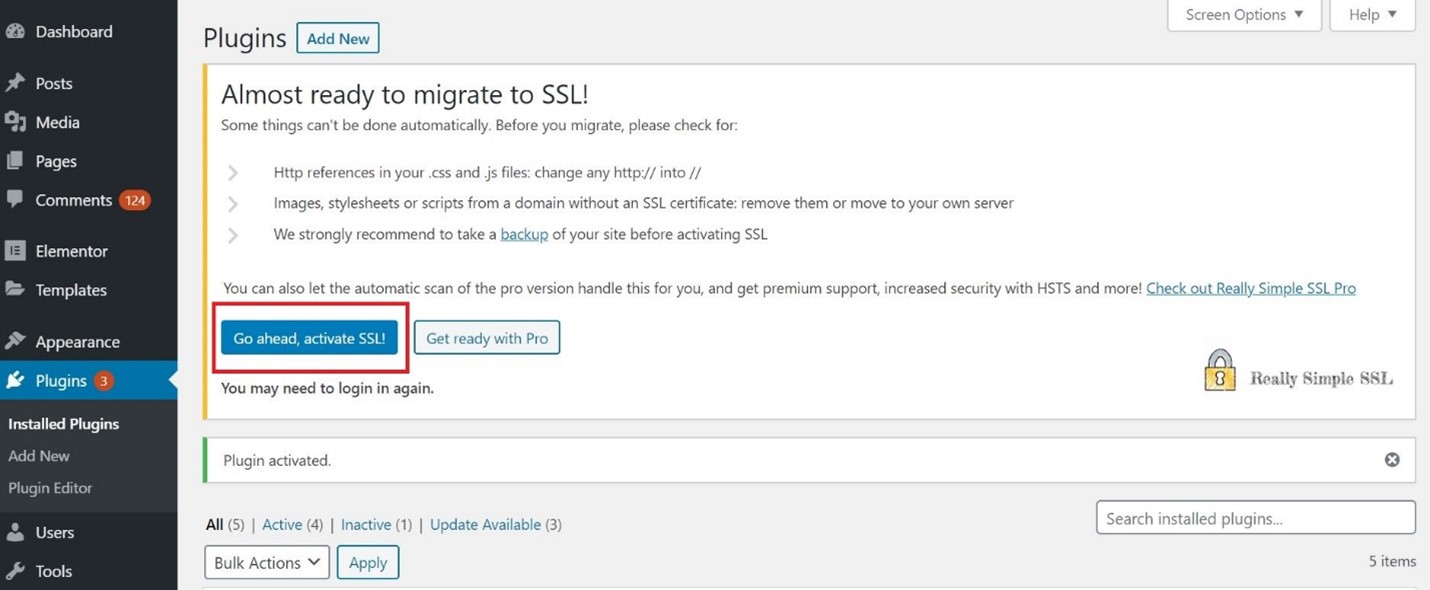Expand the Help panel

[1372, 15]
